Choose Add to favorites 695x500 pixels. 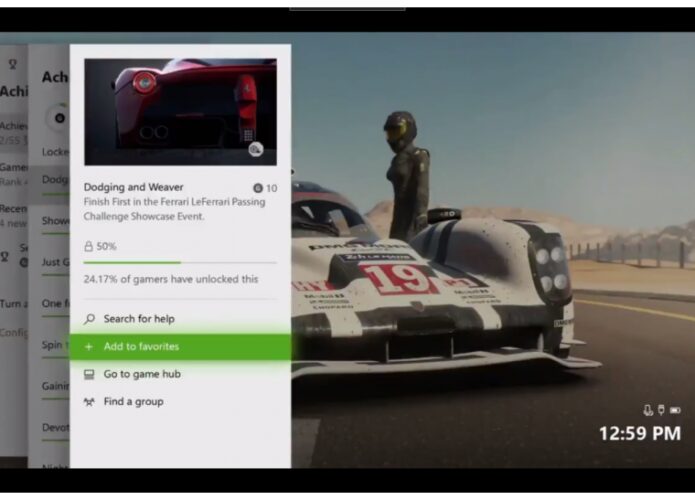180,347
